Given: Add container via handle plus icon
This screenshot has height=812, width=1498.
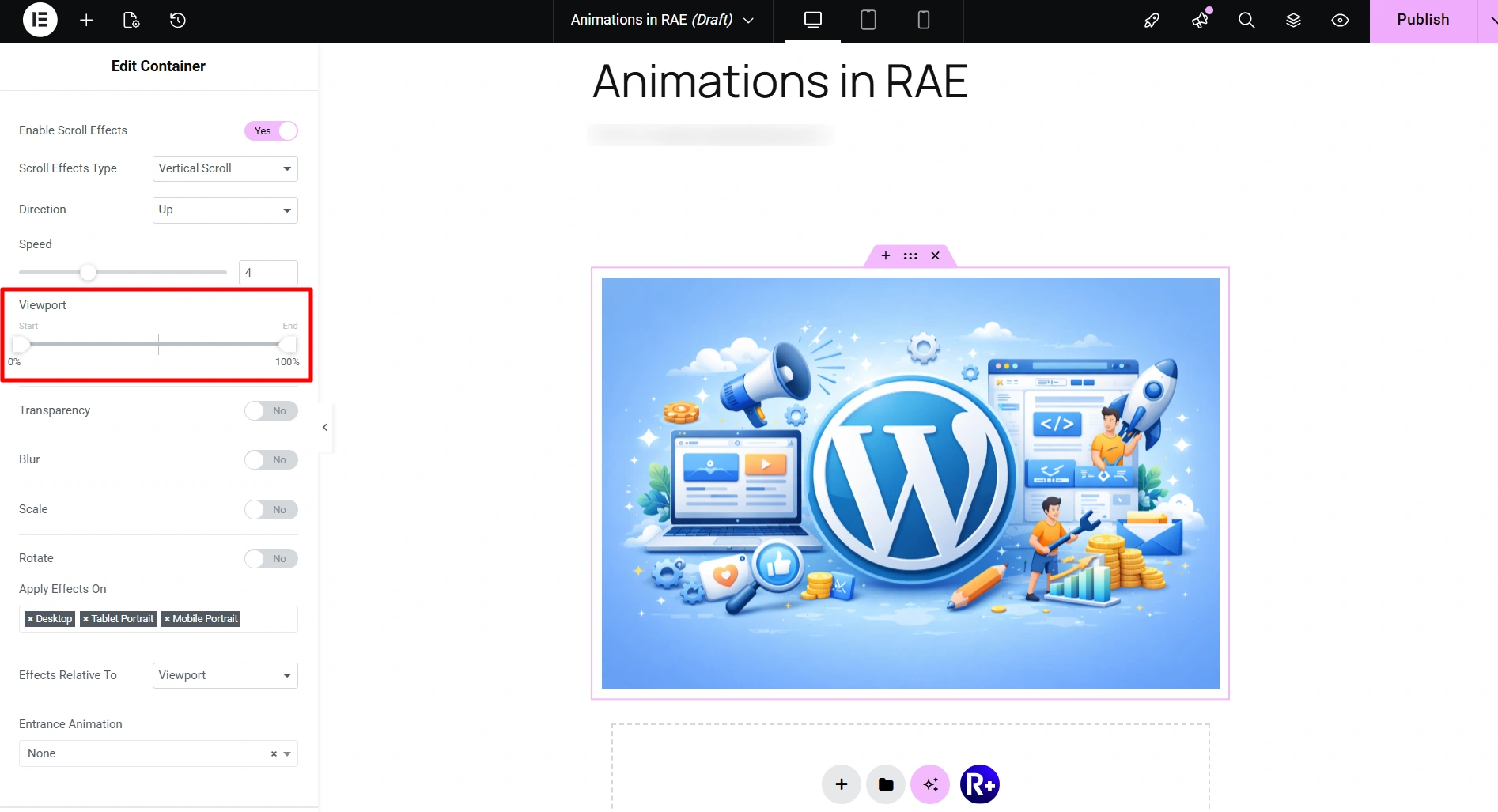Looking at the screenshot, I should [886, 255].
